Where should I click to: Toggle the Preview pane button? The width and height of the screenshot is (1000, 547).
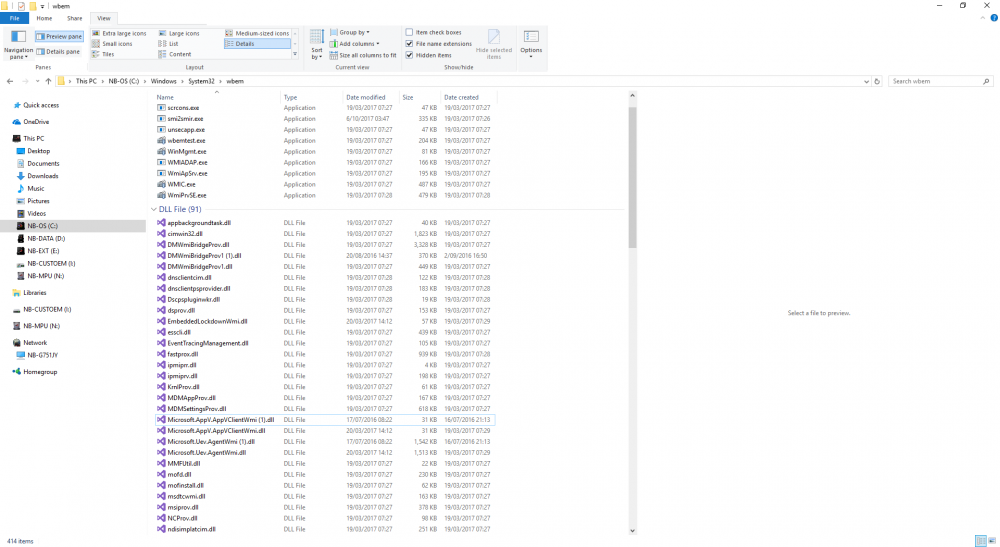coord(59,37)
